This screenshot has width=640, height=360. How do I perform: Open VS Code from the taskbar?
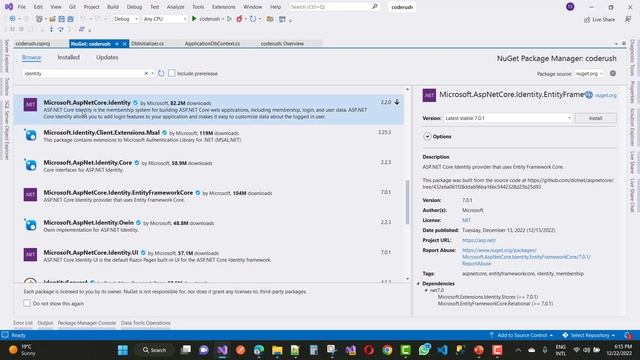[x=442, y=350]
